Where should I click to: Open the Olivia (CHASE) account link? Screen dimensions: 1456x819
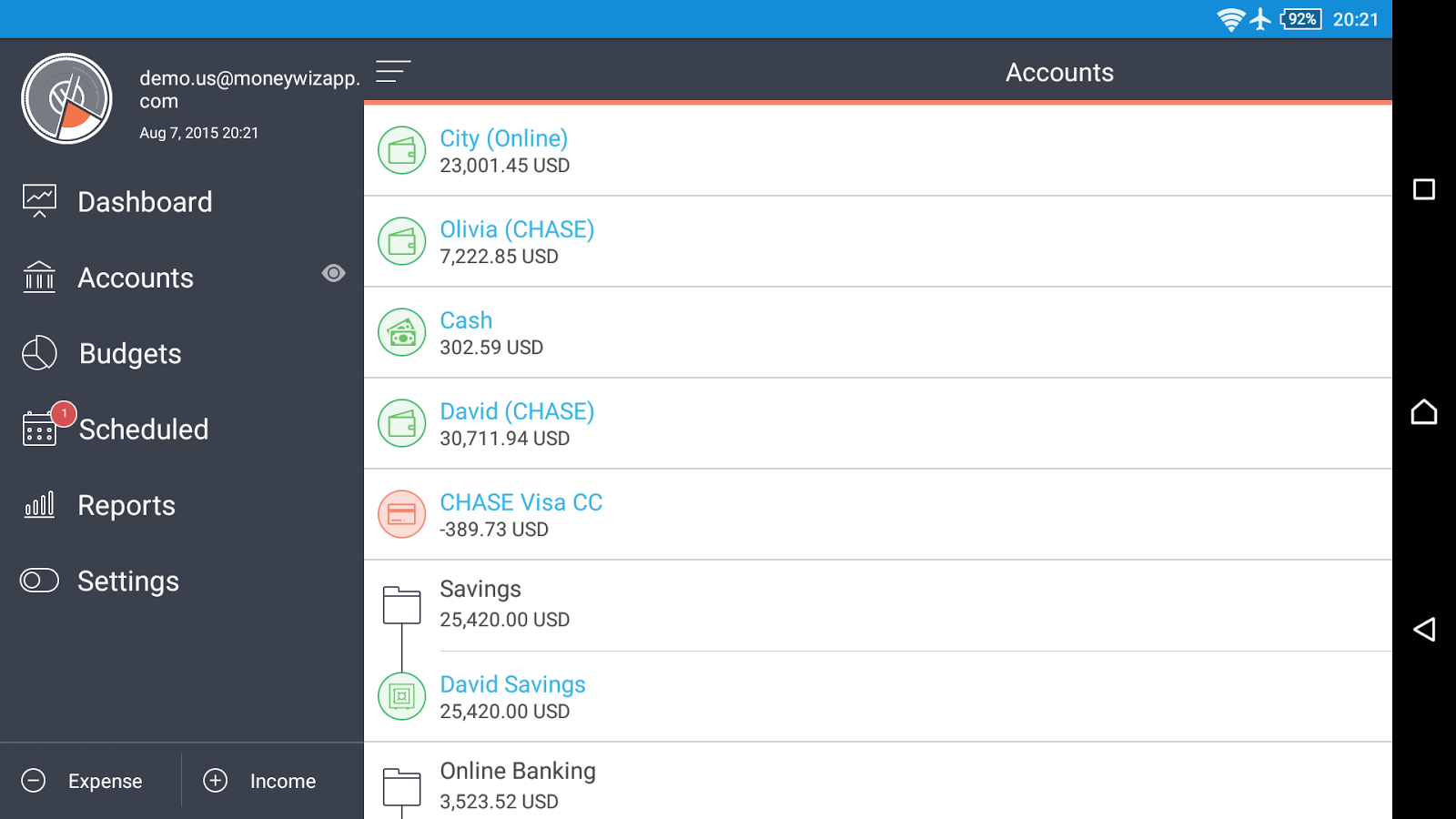click(x=516, y=229)
